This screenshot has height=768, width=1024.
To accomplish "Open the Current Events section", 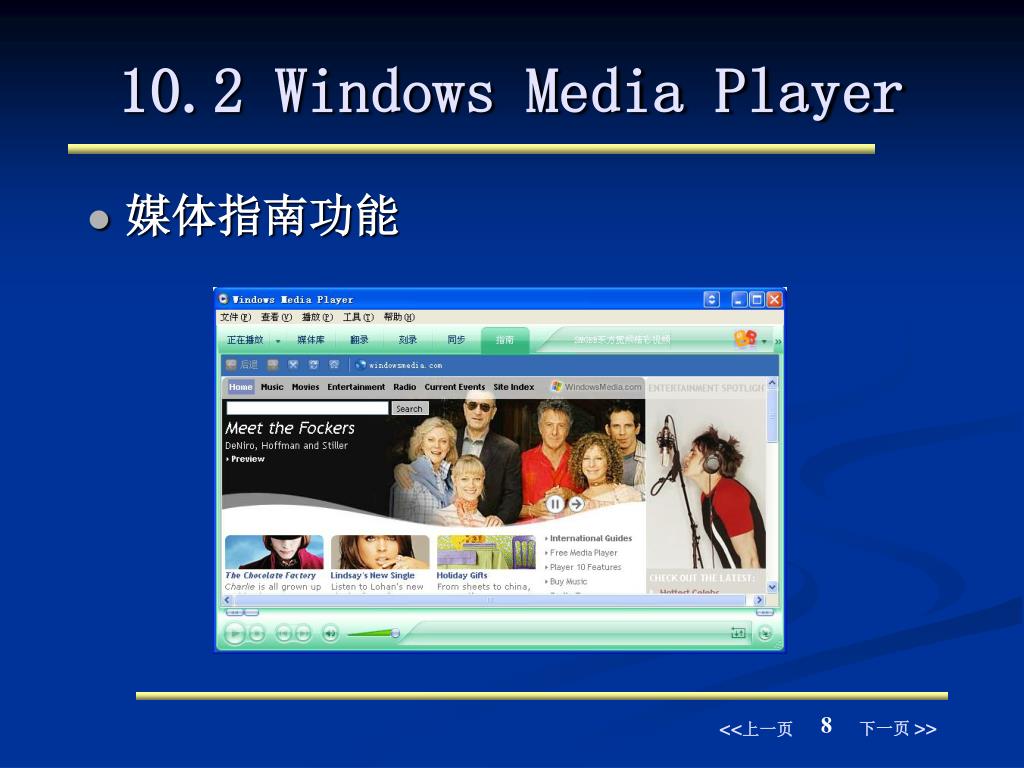I will (x=455, y=387).
